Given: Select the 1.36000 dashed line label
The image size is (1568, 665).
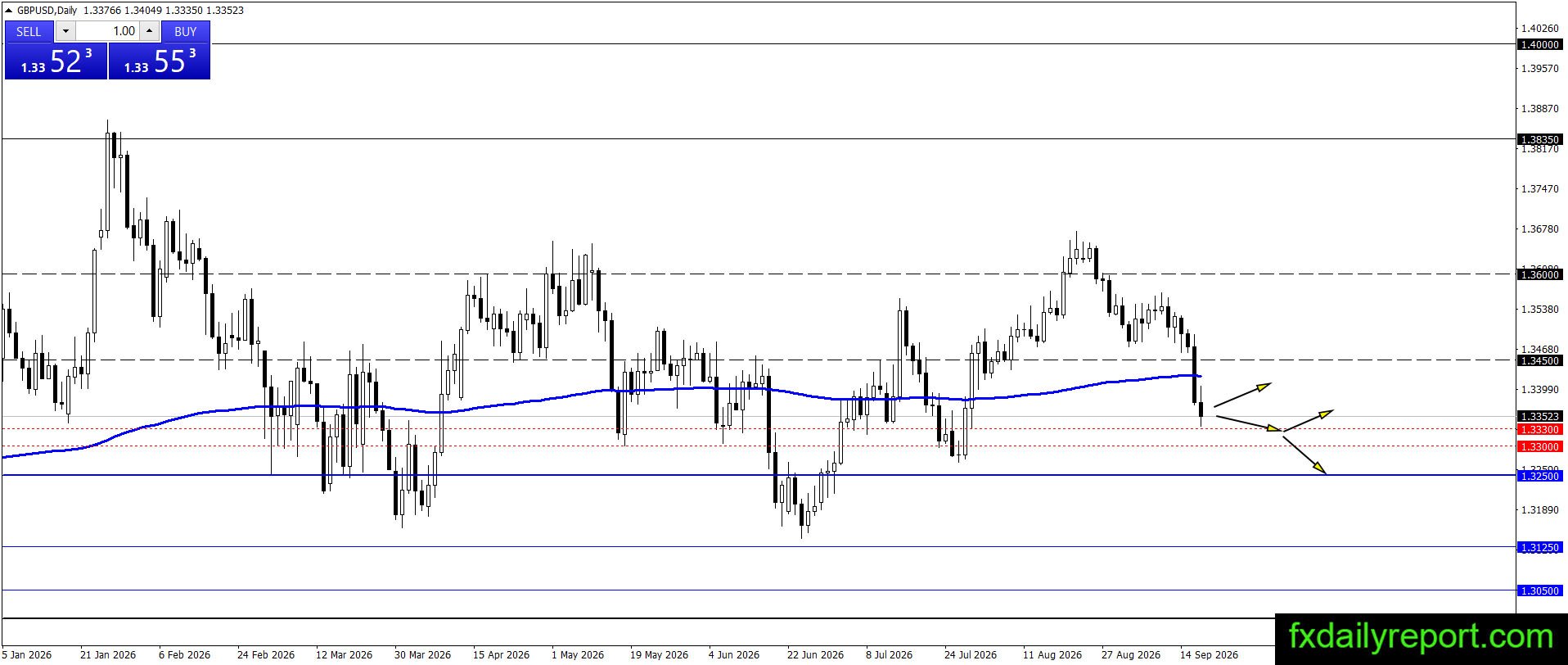Looking at the screenshot, I should coord(1539,274).
